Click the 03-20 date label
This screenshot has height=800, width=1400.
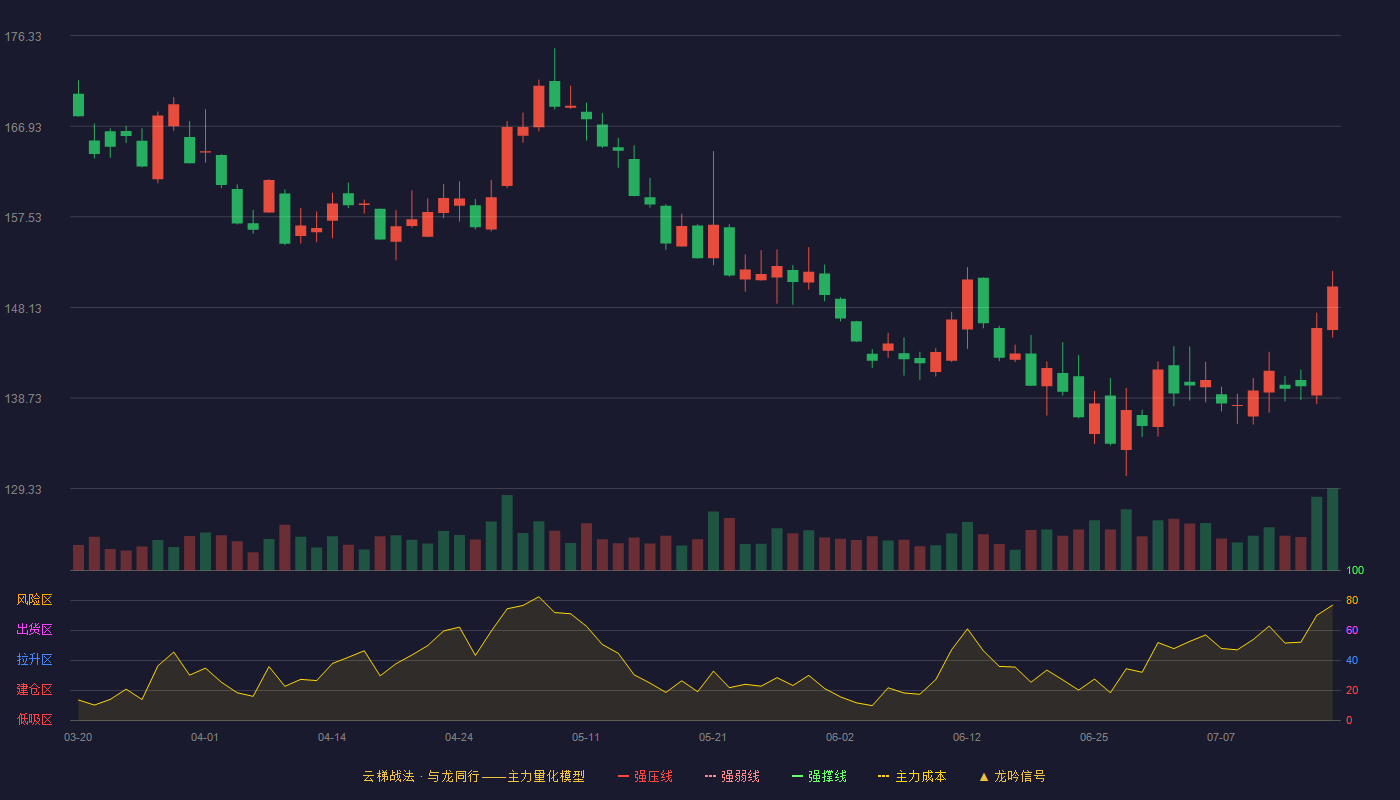pyautogui.click(x=78, y=737)
